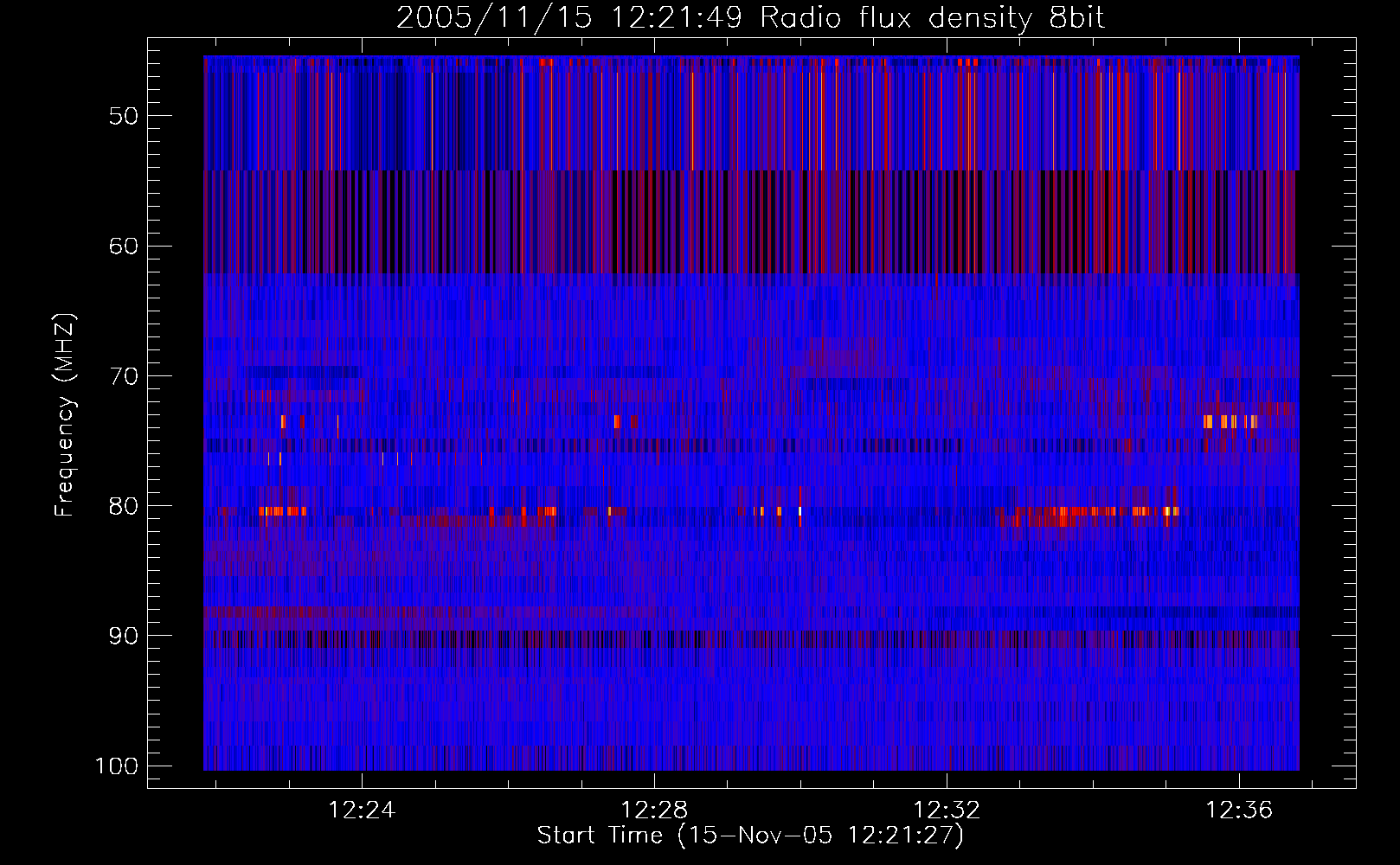Select the 60 MHz tick label

pyautogui.click(x=124, y=246)
